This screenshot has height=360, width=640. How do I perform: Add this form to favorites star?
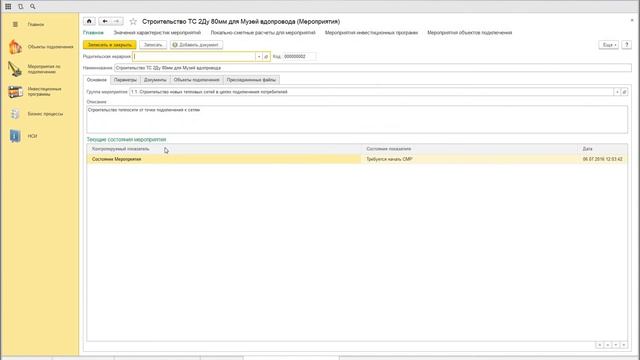point(133,22)
